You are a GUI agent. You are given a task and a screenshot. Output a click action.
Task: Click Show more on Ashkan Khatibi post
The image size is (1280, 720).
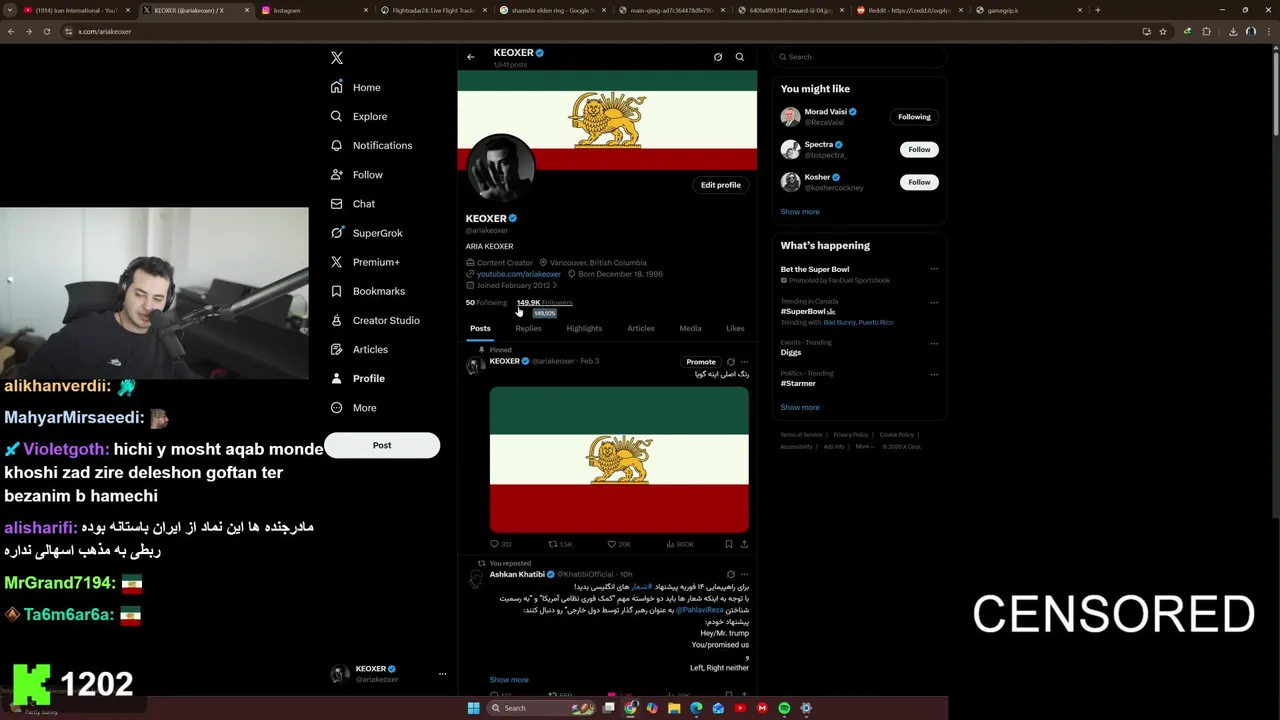(509, 680)
